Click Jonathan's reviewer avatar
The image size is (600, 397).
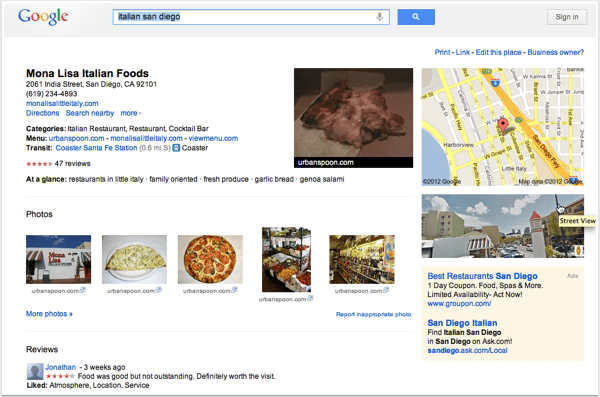click(34, 371)
